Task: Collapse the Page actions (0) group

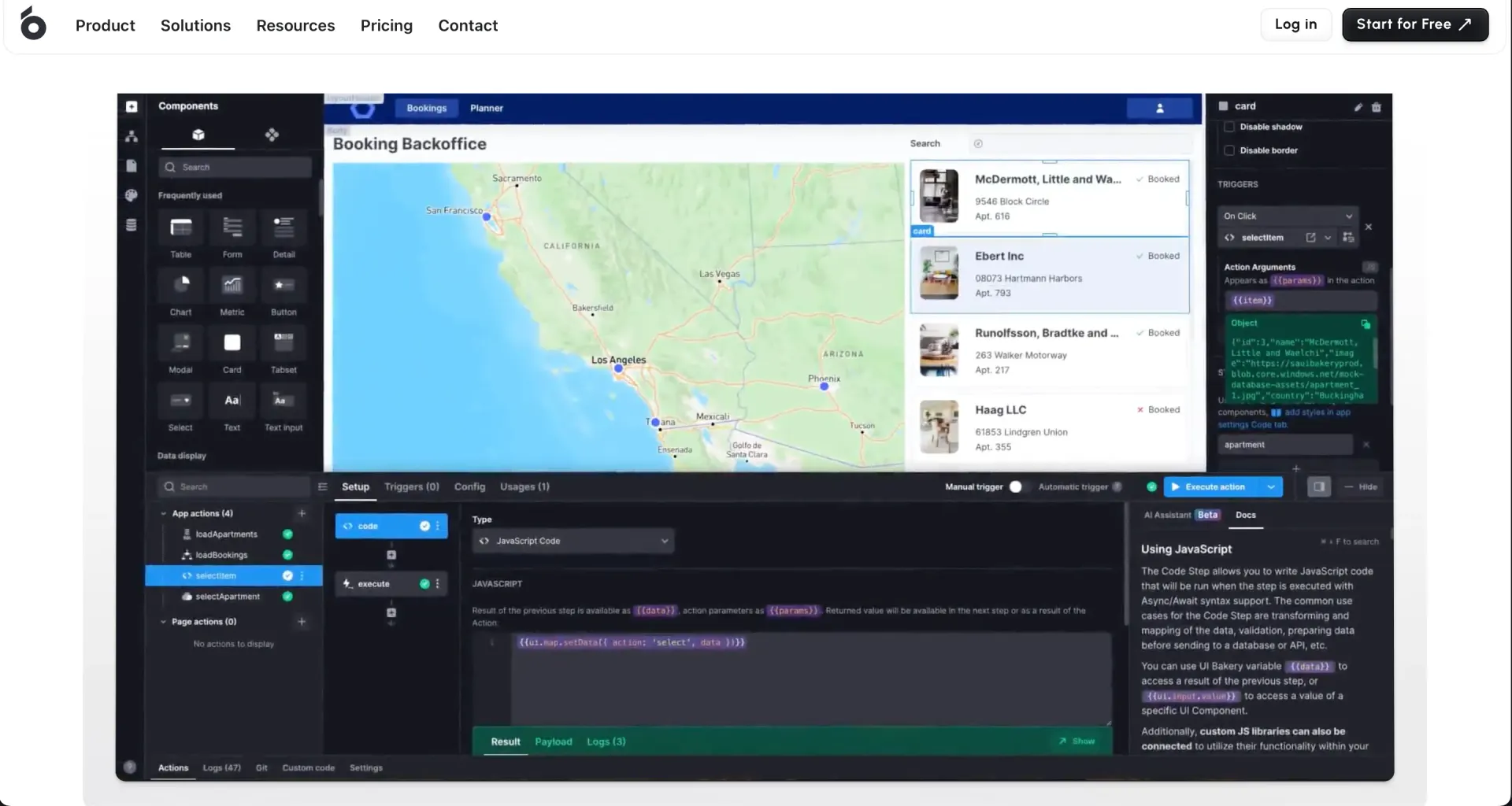Action: [163, 622]
